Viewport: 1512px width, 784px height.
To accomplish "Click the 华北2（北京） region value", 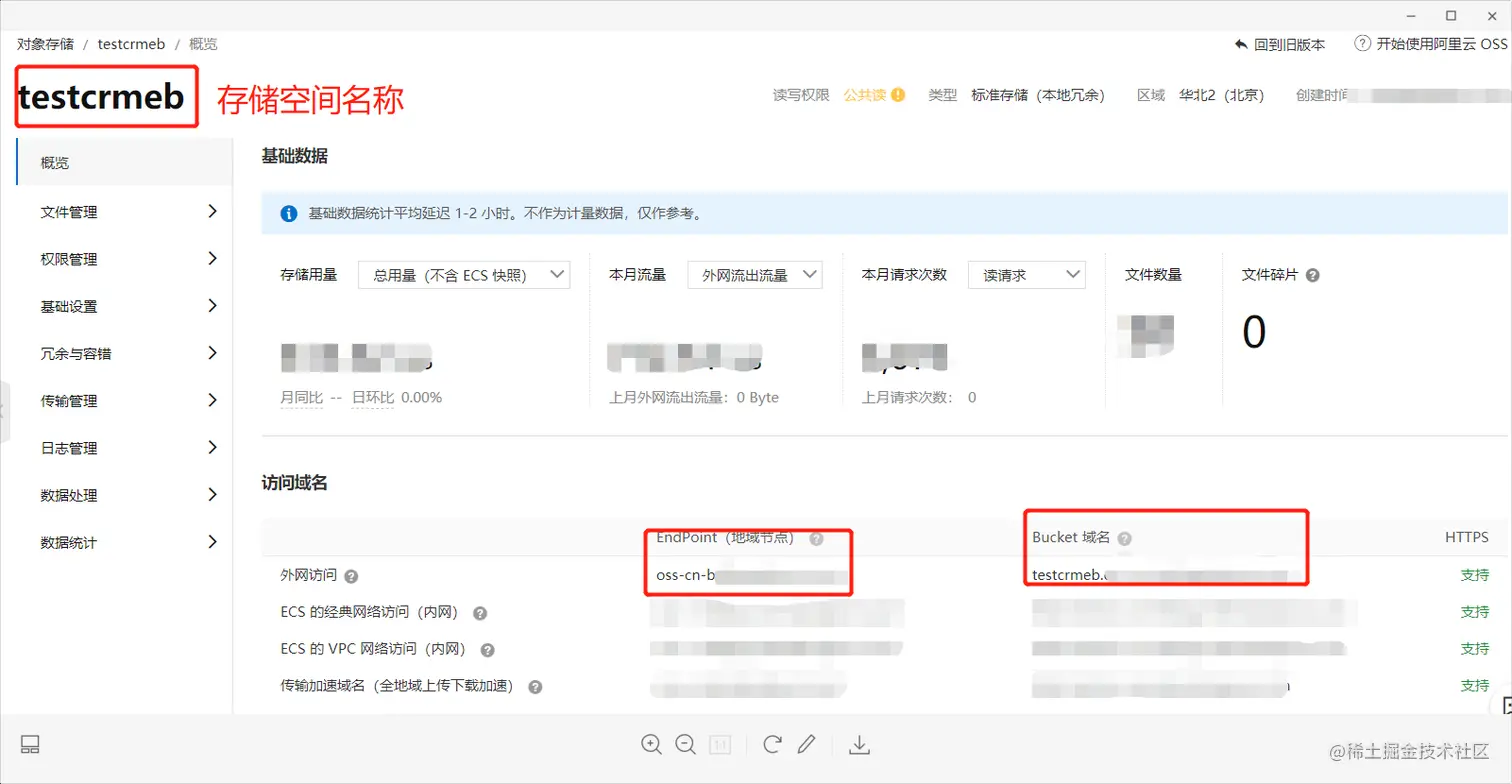I will (x=1222, y=95).
